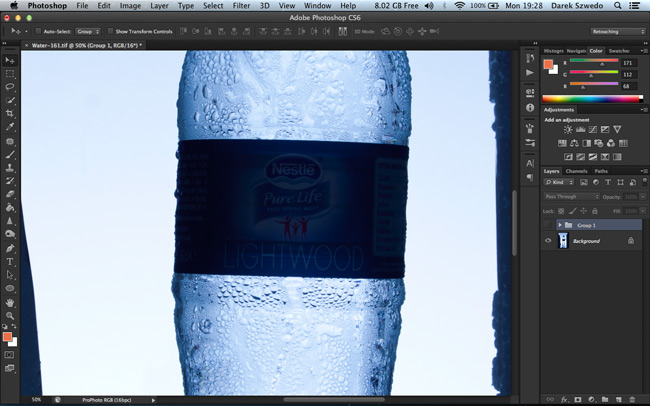This screenshot has height=406, width=650.
Task: Add an Exposure adjustment
Action: click(x=605, y=129)
